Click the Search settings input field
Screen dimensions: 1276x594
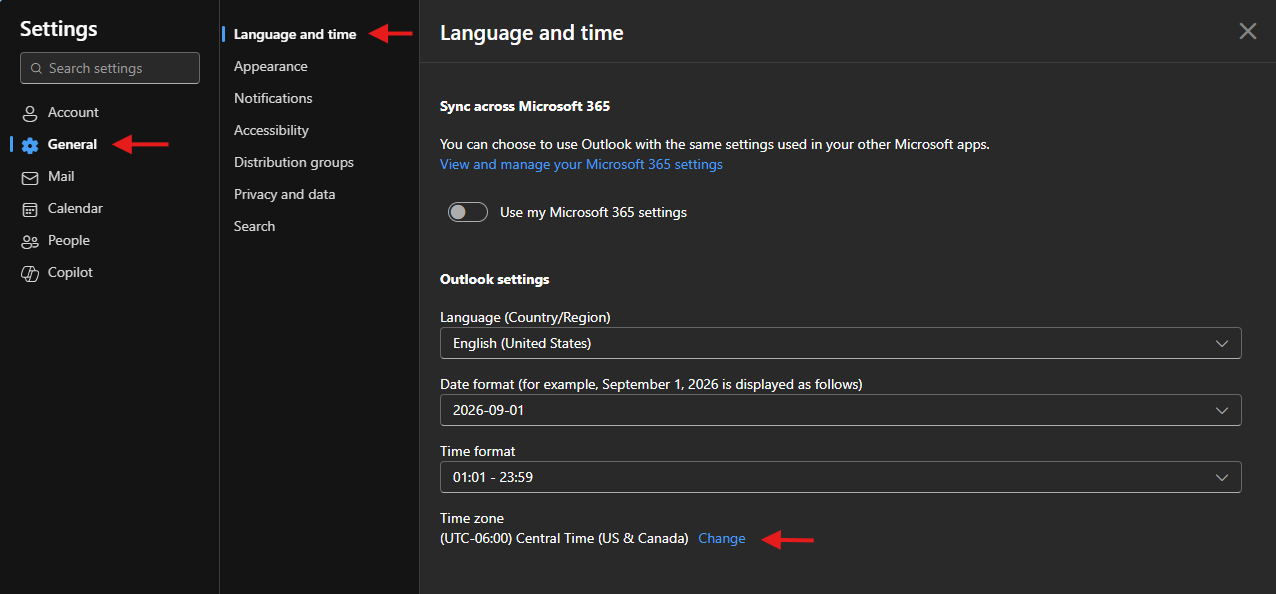coord(118,68)
